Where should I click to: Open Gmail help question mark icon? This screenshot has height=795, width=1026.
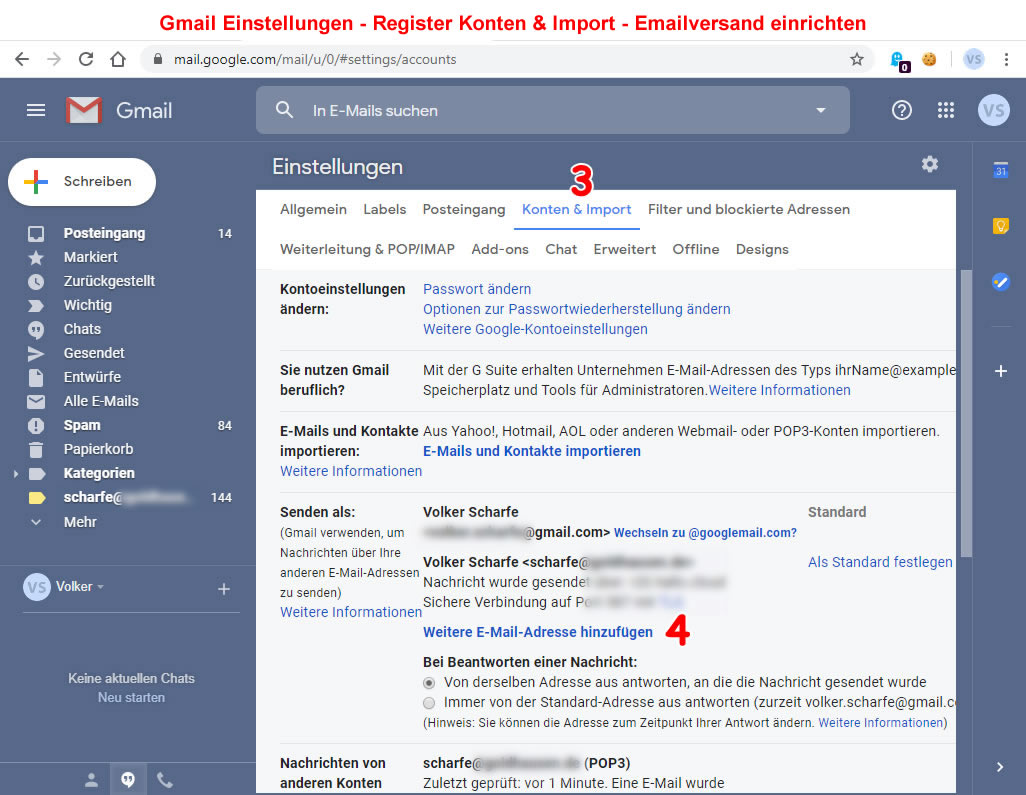pyautogui.click(x=902, y=110)
